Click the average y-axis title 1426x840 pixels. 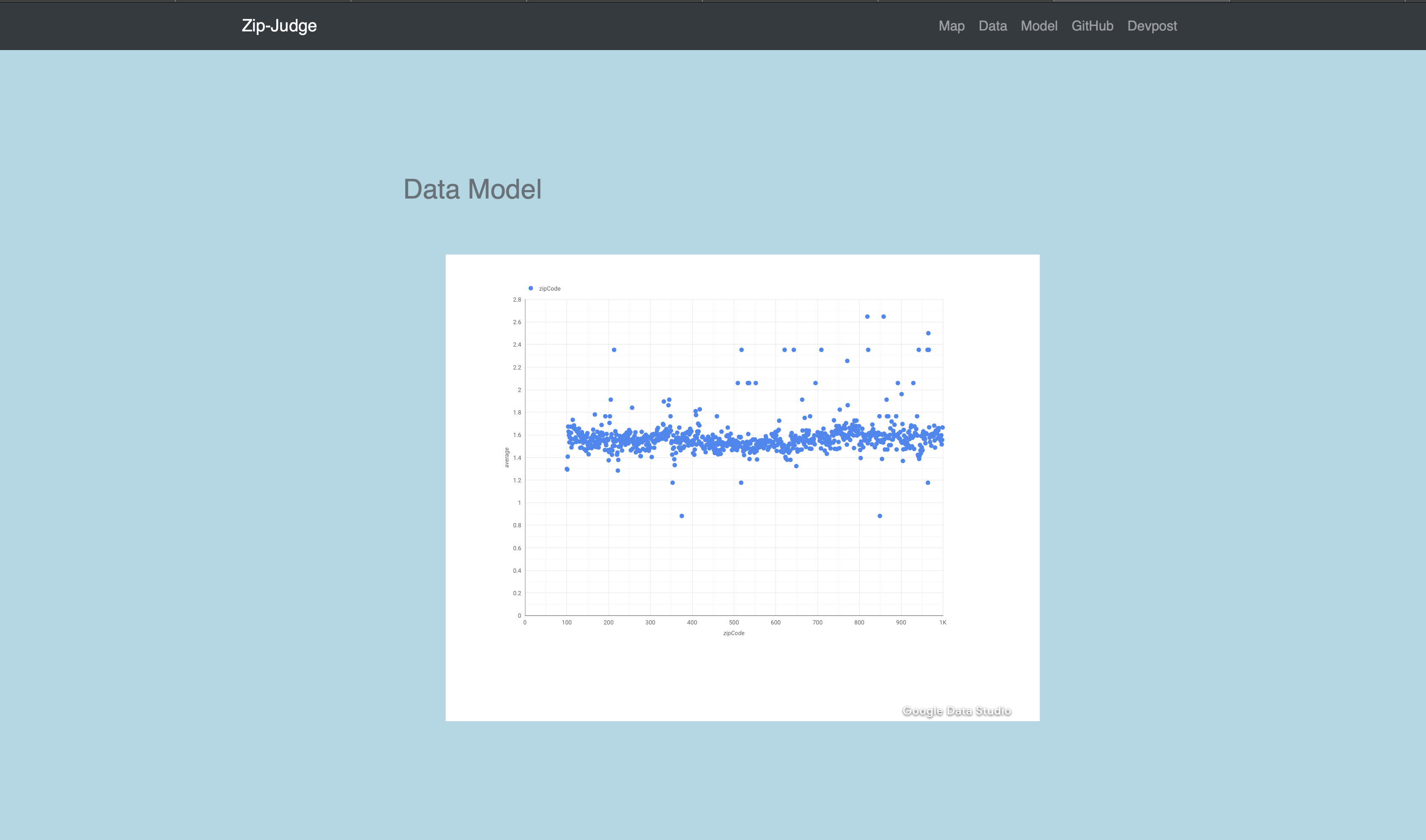click(507, 457)
